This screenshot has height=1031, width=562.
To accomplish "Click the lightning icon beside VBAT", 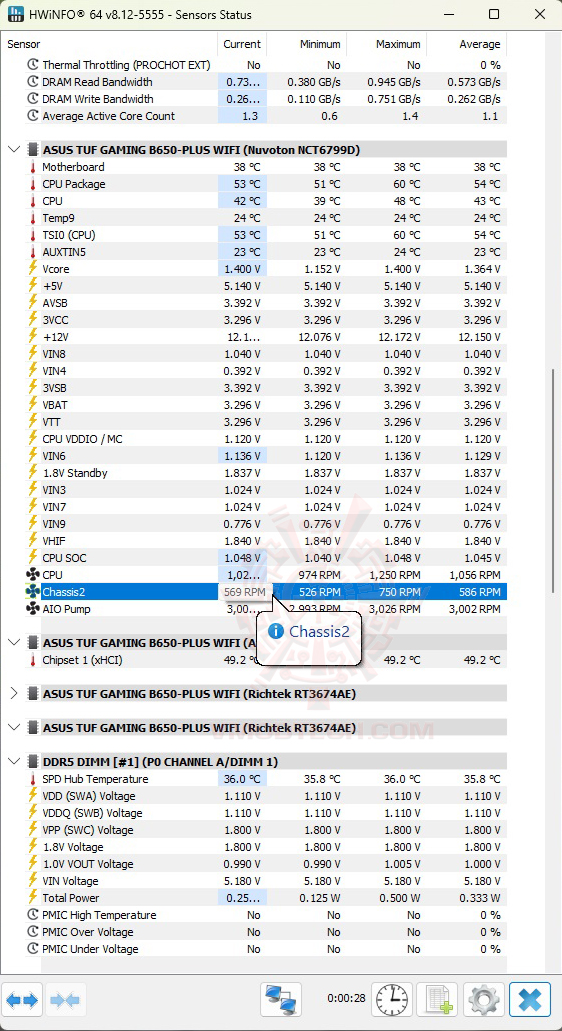I will click(32, 405).
